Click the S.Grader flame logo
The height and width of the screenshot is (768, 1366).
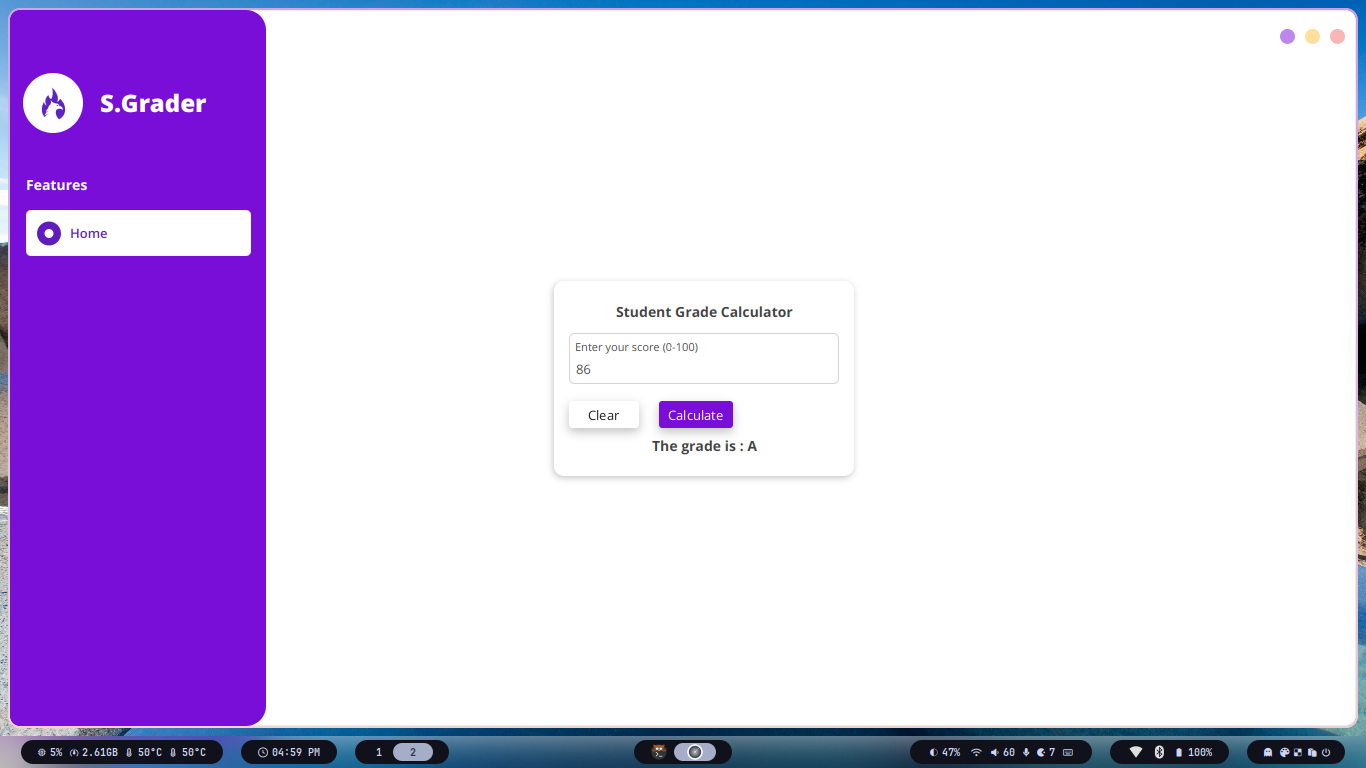click(53, 103)
